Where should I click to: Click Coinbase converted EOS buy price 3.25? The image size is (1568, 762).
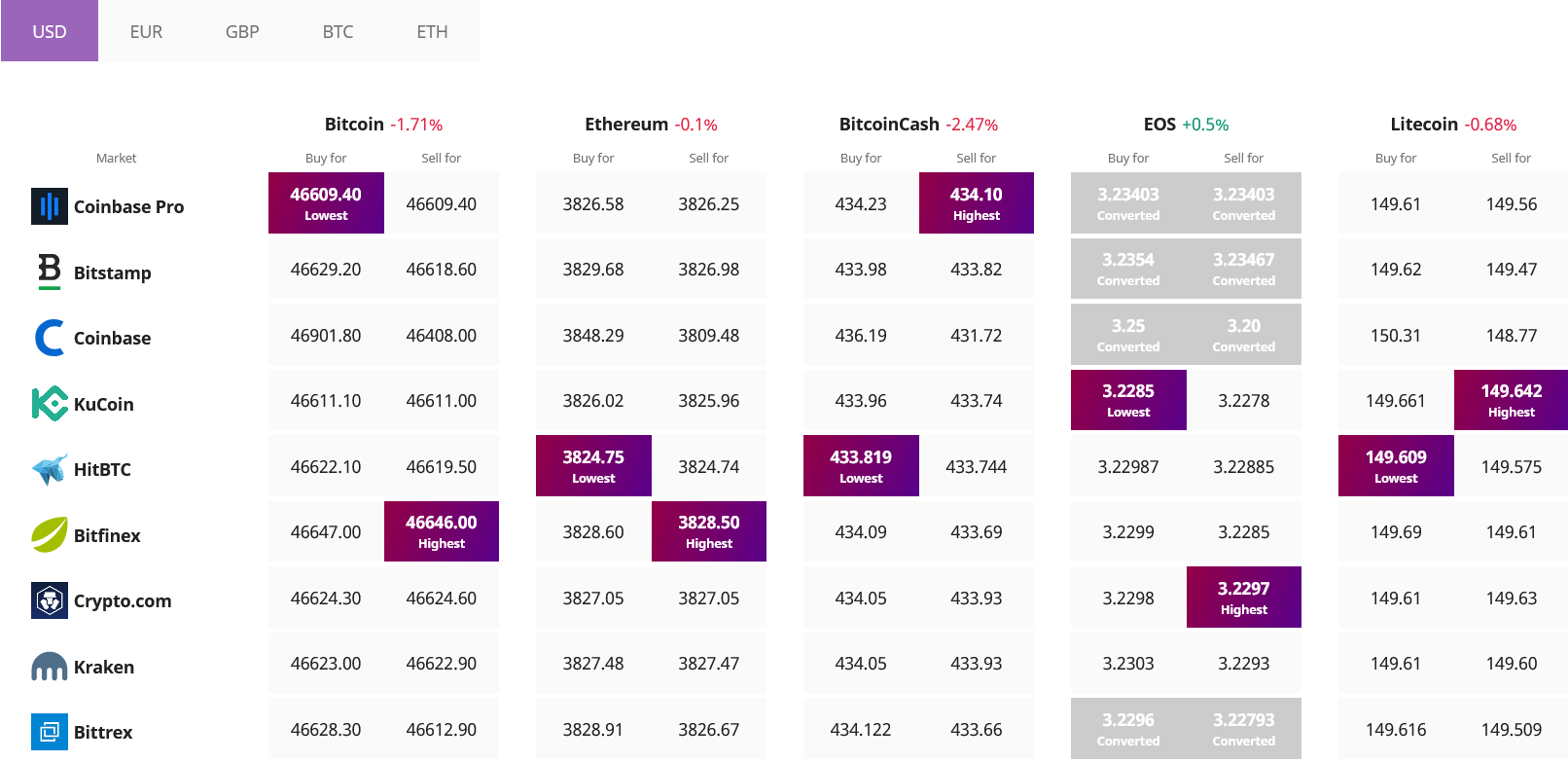click(1128, 334)
